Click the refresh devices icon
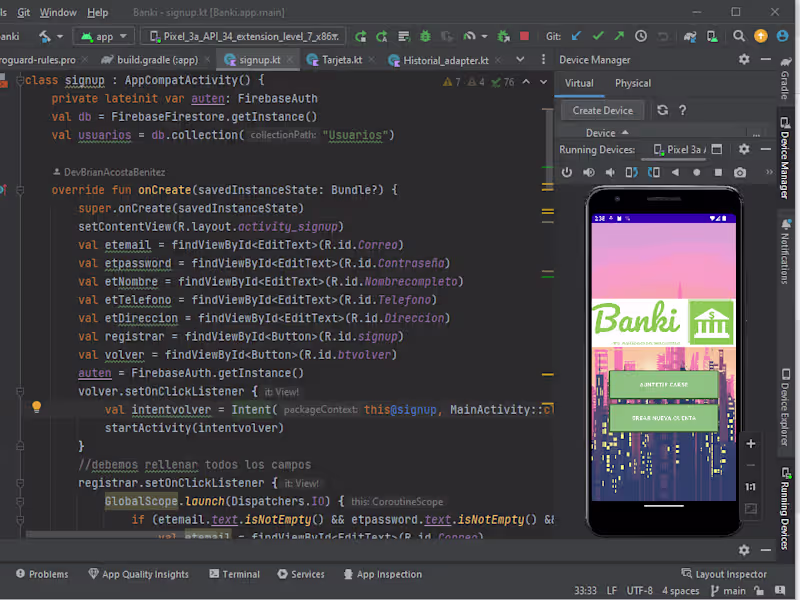 pyautogui.click(x=662, y=110)
